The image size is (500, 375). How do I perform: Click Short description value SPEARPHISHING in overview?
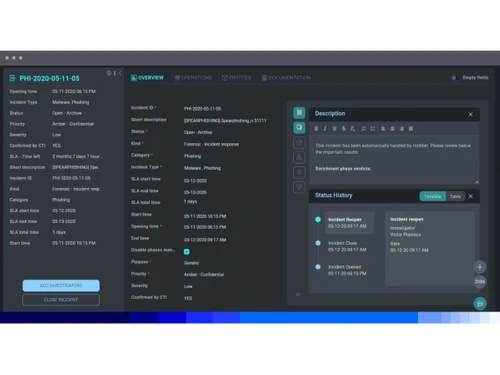225,121
